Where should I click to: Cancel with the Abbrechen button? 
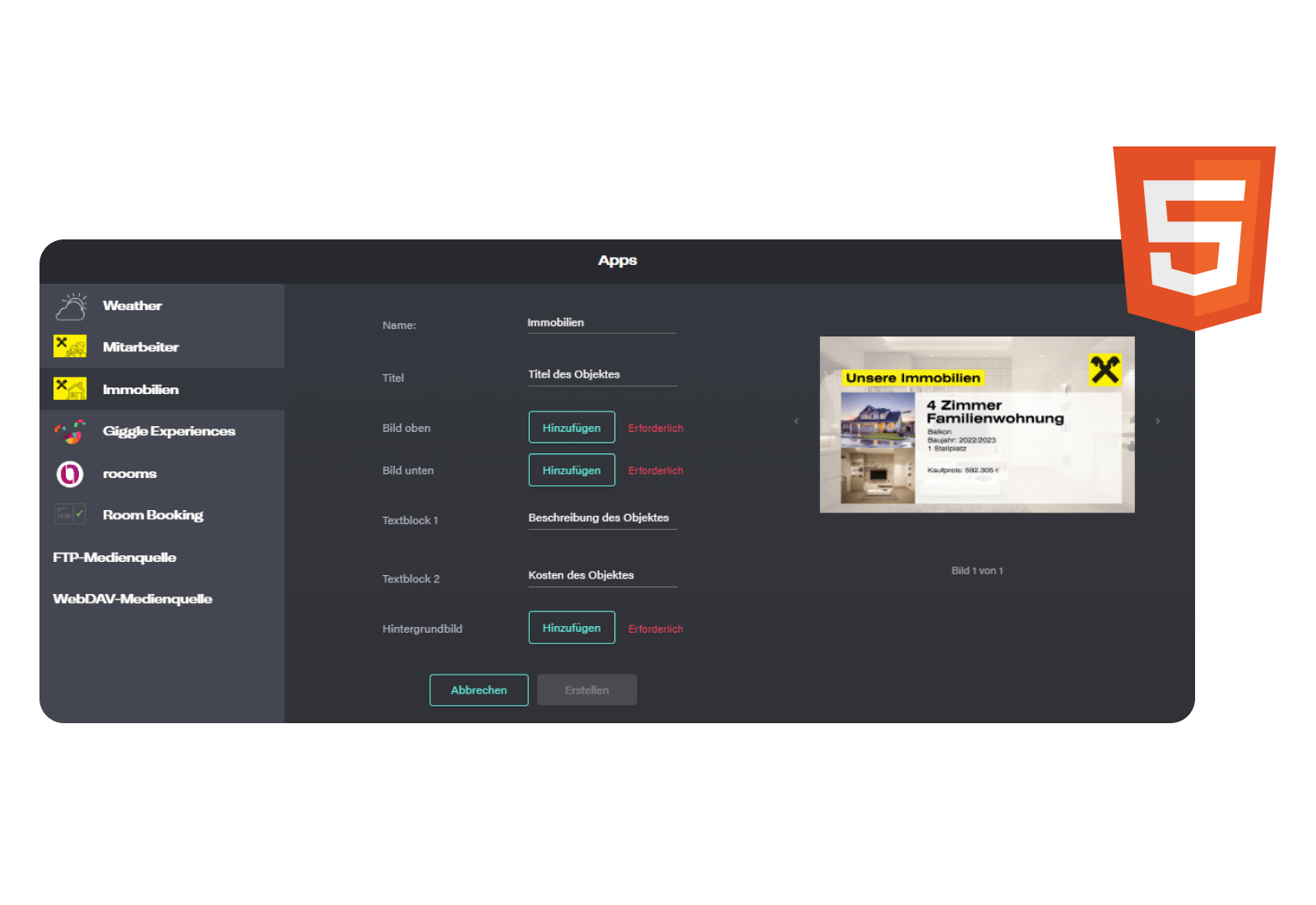point(479,690)
